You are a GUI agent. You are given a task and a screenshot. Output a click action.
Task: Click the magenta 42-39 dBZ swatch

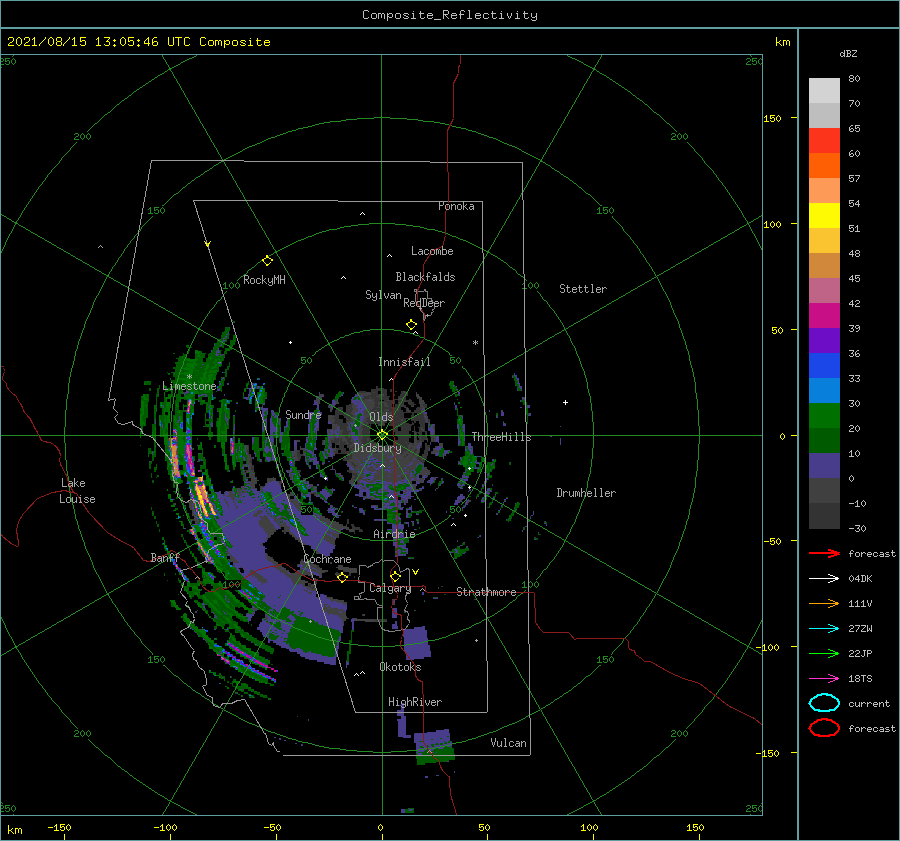click(824, 316)
